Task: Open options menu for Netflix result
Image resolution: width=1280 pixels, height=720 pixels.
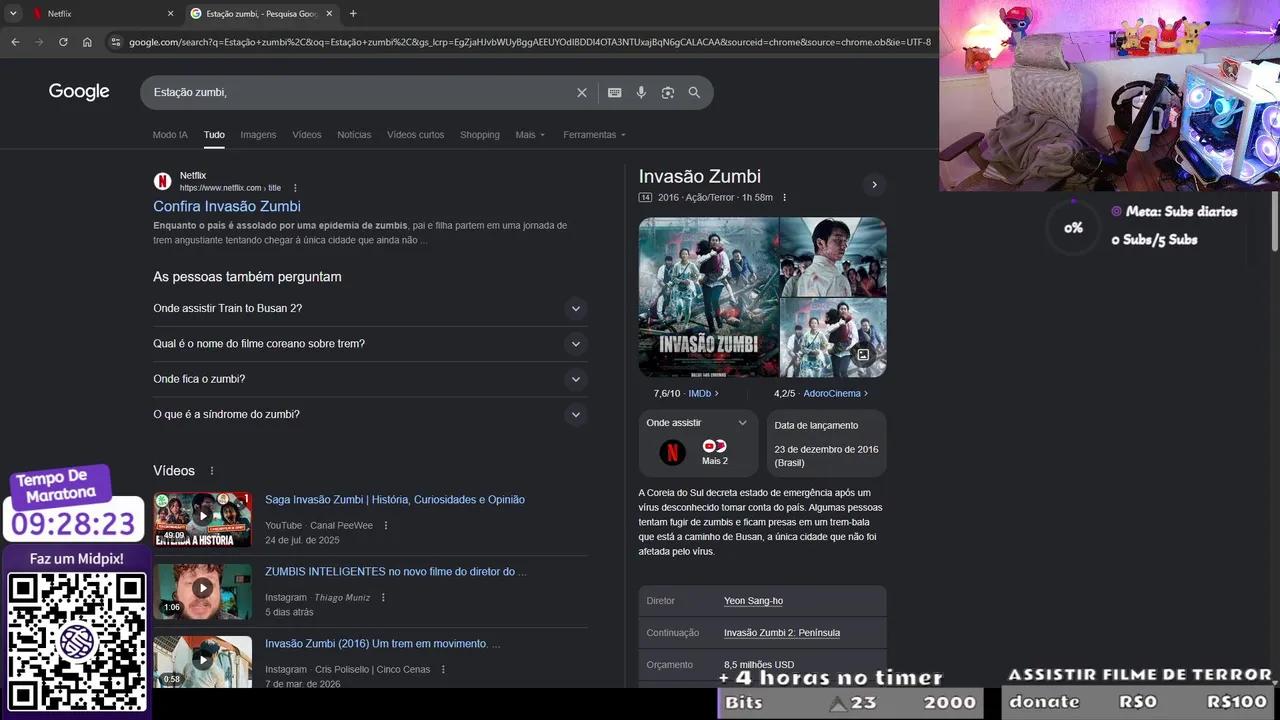Action: point(295,188)
